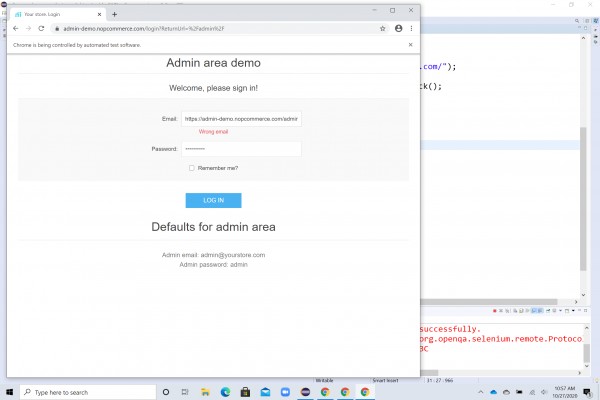Maximize the Eclipse console panel
The width and height of the screenshot is (600, 400).
585,311
